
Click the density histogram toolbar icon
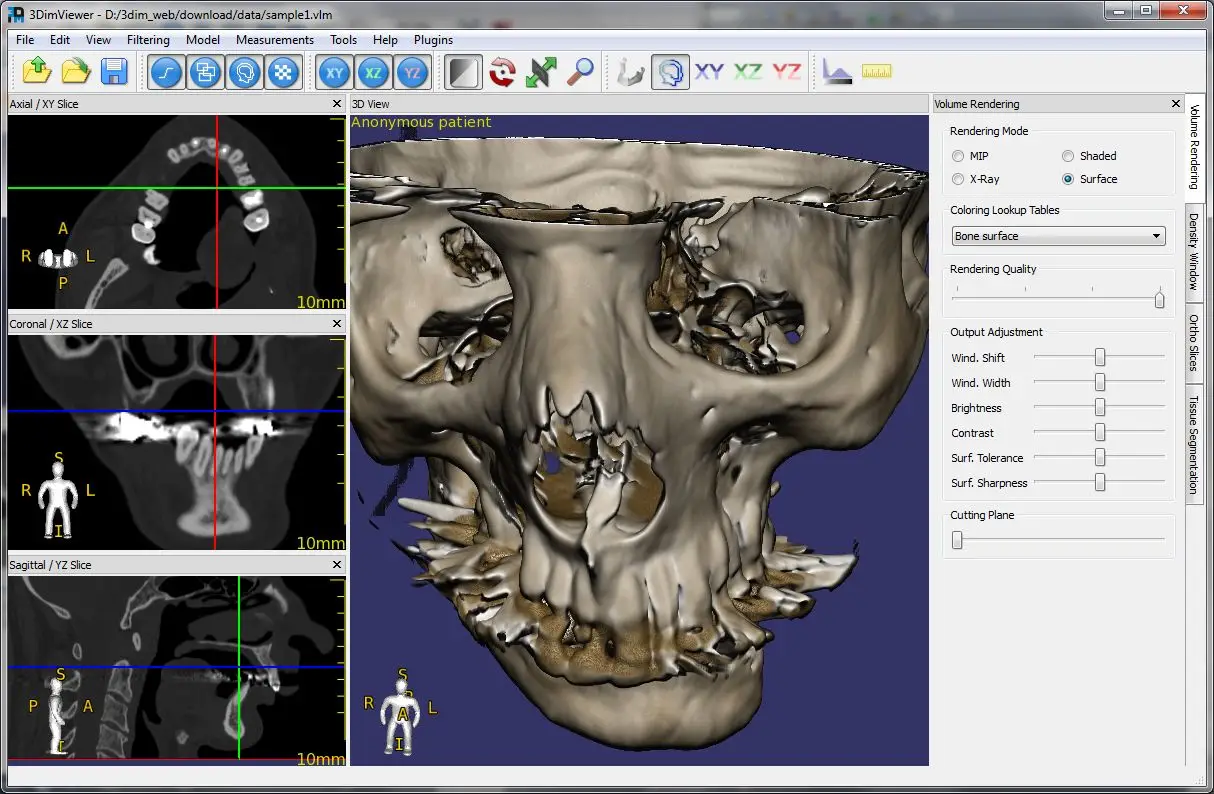click(836, 72)
